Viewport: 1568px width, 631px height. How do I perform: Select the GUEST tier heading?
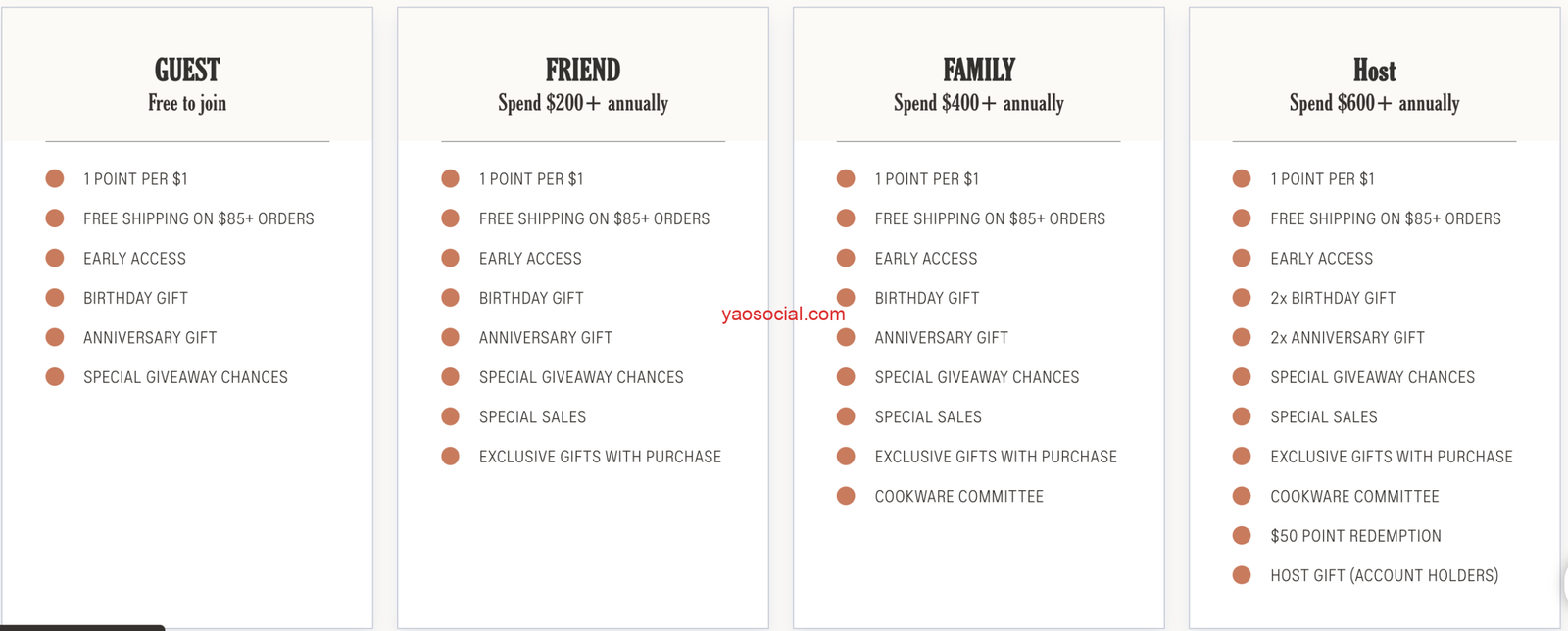point(187,71)
